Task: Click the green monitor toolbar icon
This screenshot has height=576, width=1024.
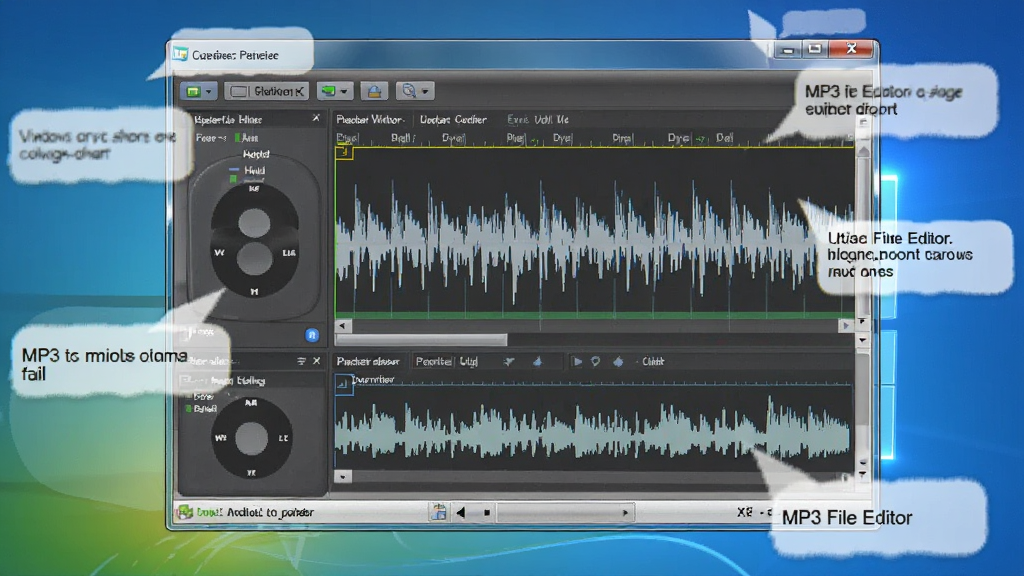Action: pyautogui.click(x=328, y=91)
